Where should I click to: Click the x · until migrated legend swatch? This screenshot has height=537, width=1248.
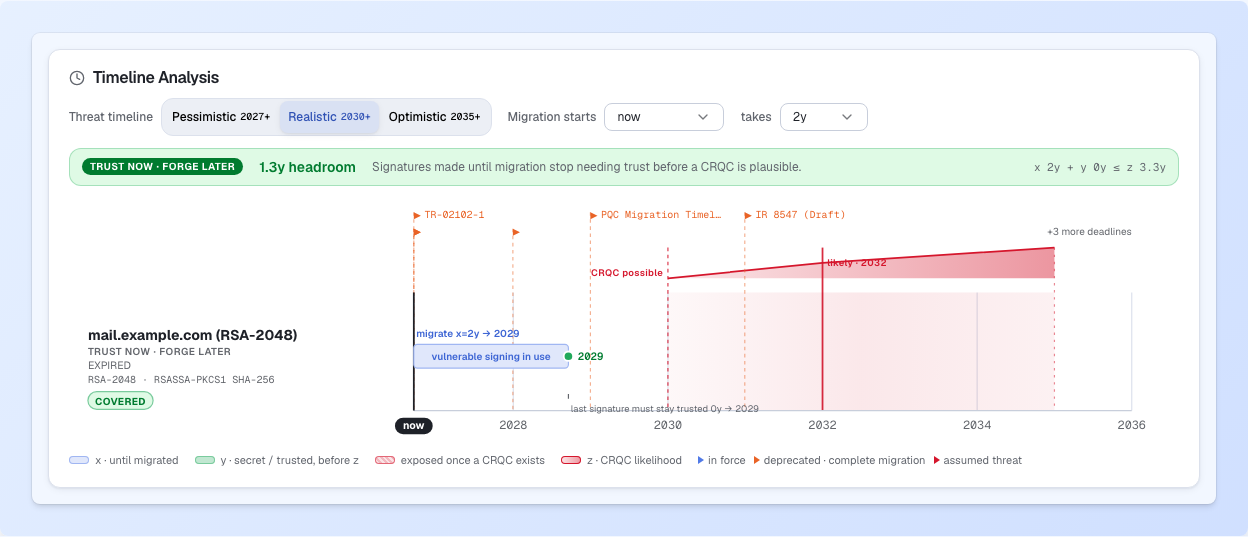click(x=79, y=460)
